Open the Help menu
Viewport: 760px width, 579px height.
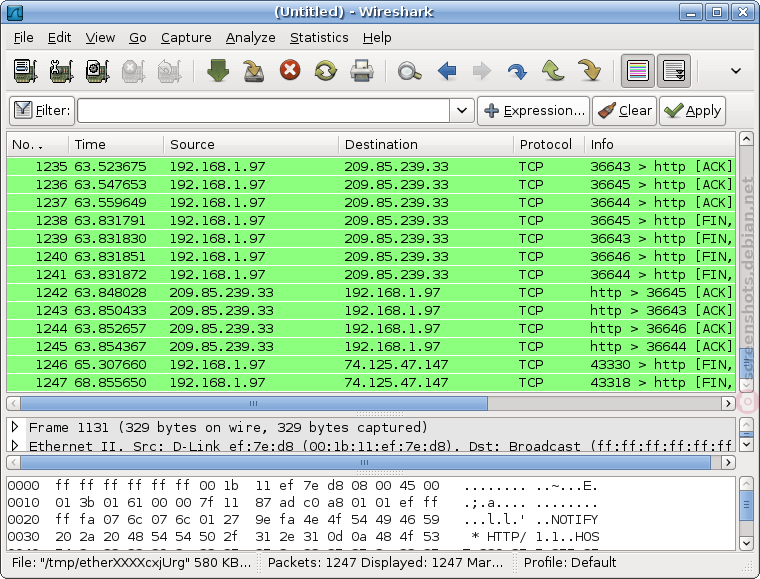[x=377, y=38]
